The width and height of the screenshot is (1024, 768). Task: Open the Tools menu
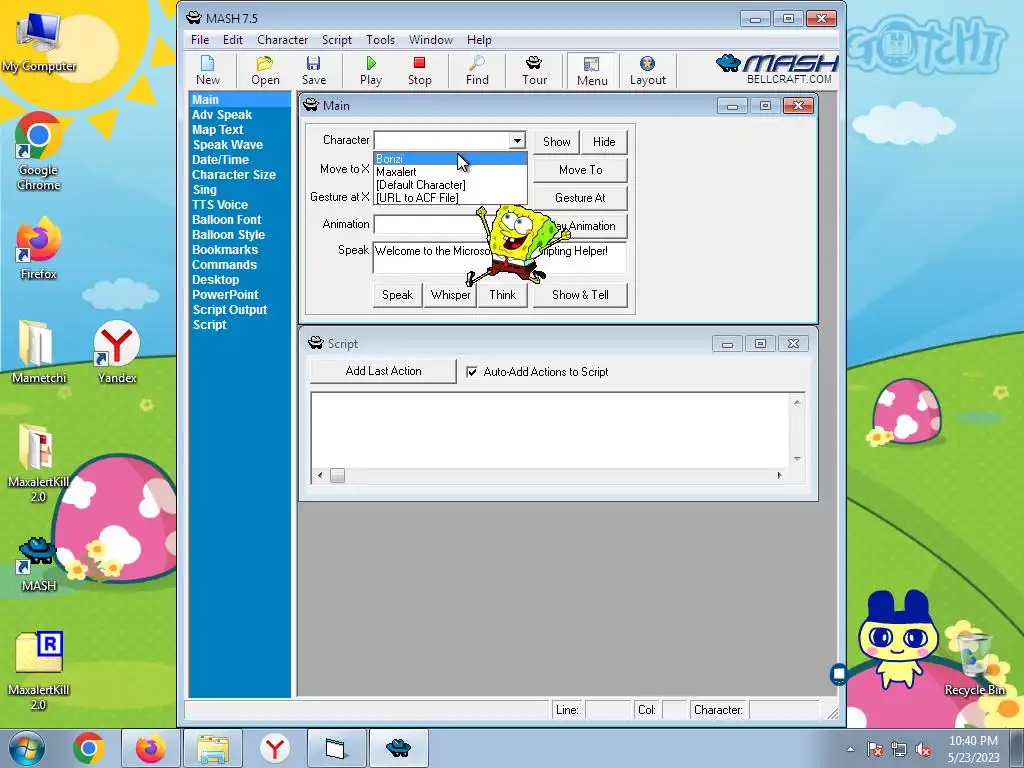(380, 40)
